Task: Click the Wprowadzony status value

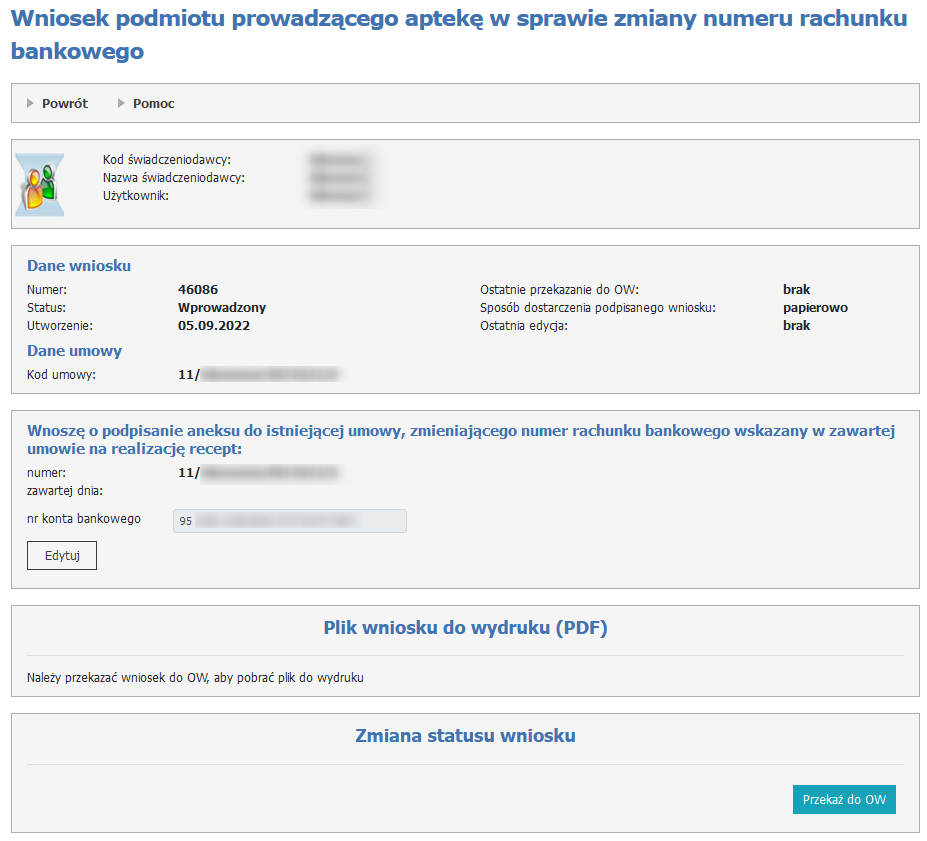Action: point(221,308)
